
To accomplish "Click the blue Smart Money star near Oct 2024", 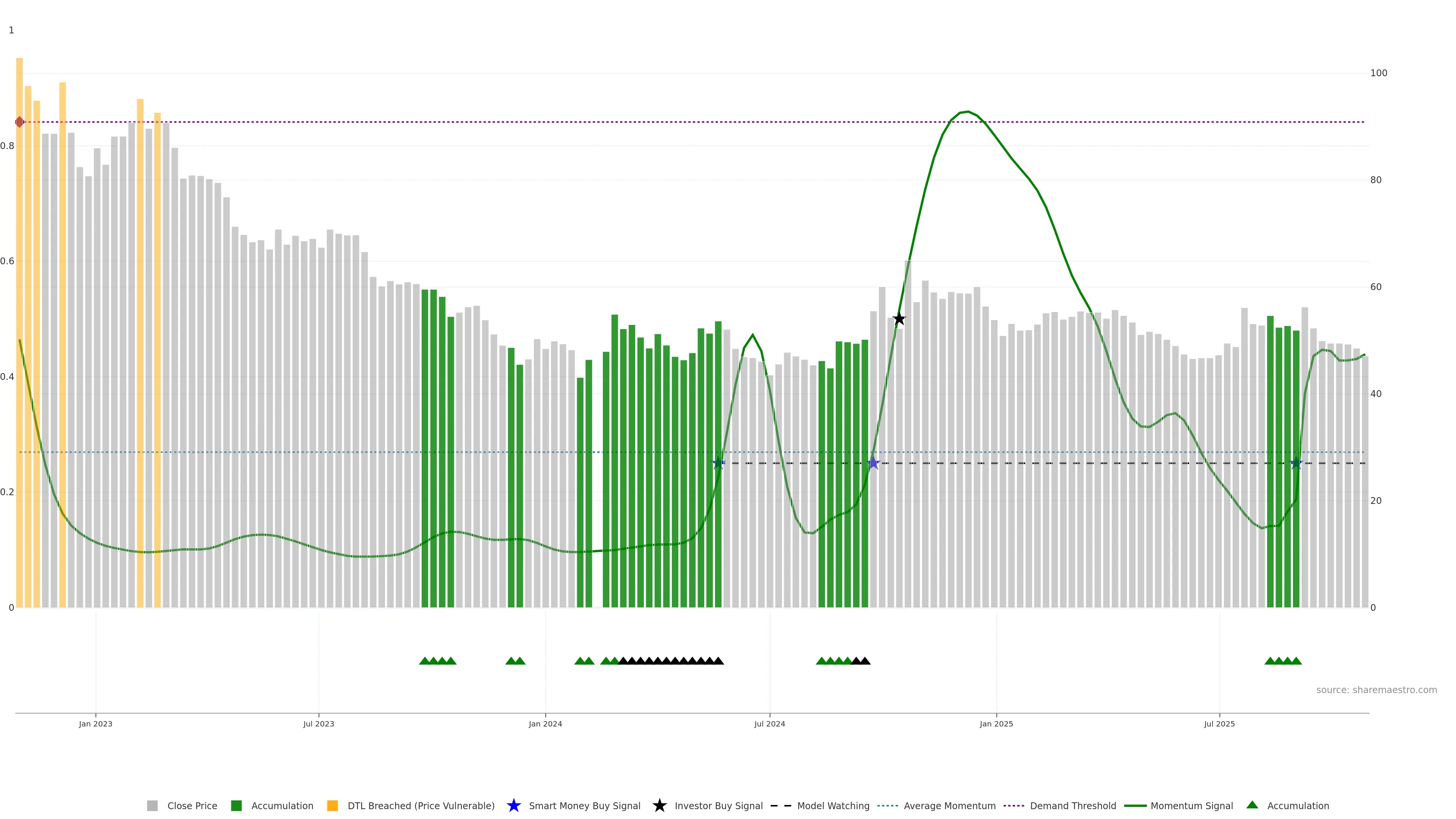I will (873, 463).
